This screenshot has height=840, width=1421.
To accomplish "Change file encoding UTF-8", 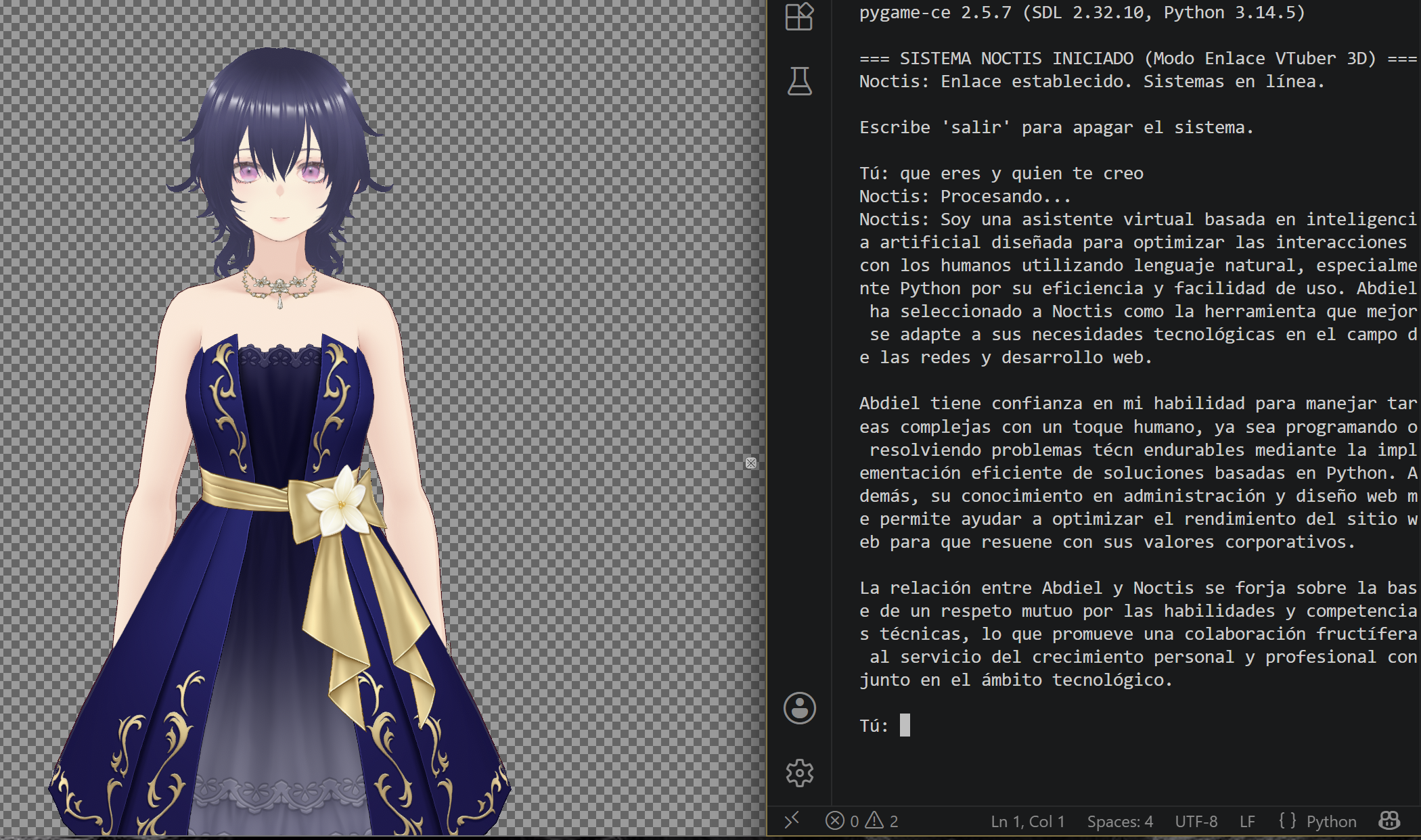I will pyautogui.click(x=1196, y=821).
